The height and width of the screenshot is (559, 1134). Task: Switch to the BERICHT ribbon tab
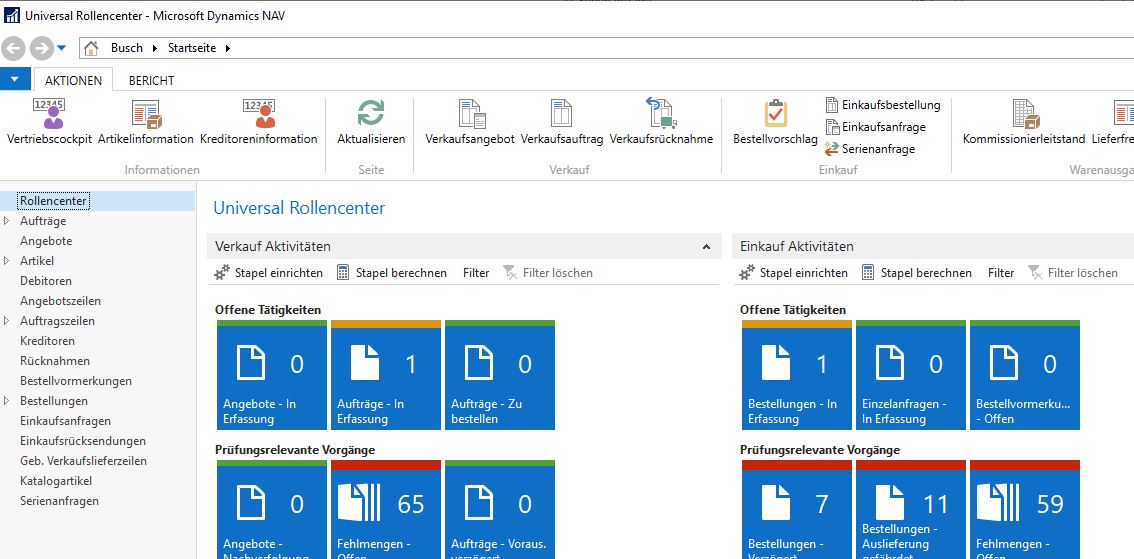coord(152,80)
